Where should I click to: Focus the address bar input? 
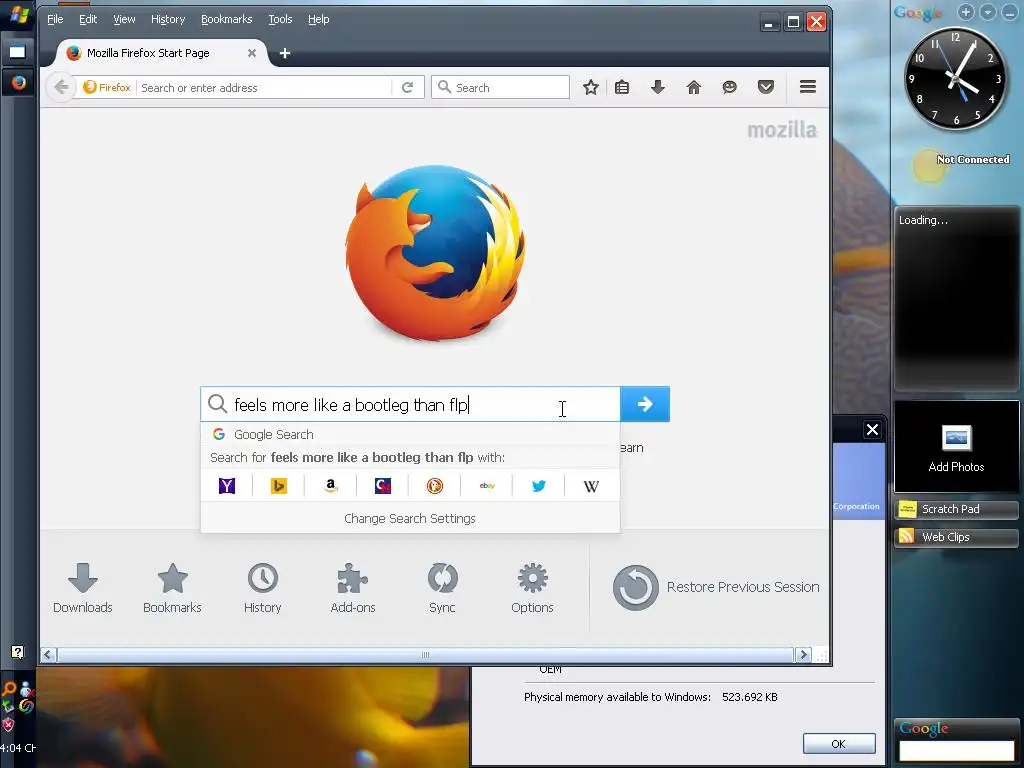[264, 88]
